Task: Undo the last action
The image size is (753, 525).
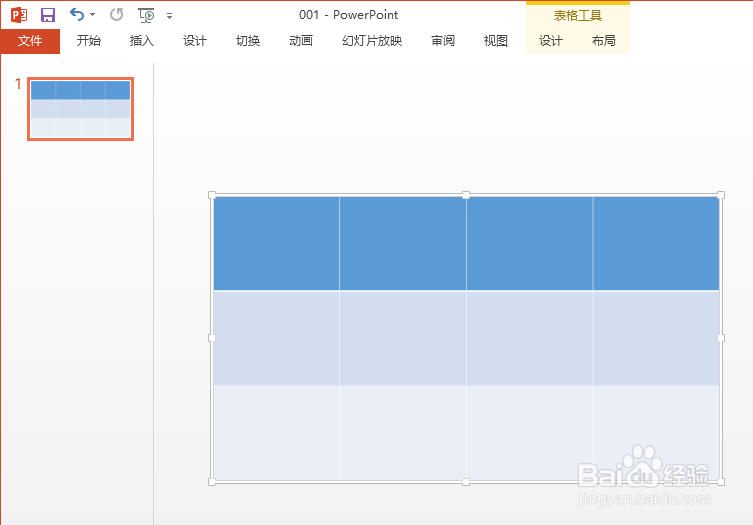Action: pyautogui.click(x=77, y=14)
